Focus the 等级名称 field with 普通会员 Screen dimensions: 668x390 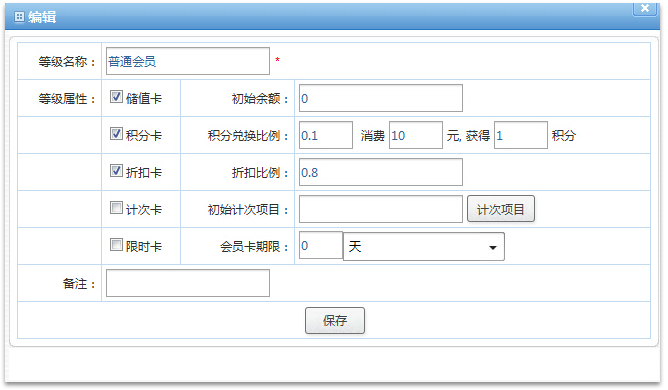(188, 61)
